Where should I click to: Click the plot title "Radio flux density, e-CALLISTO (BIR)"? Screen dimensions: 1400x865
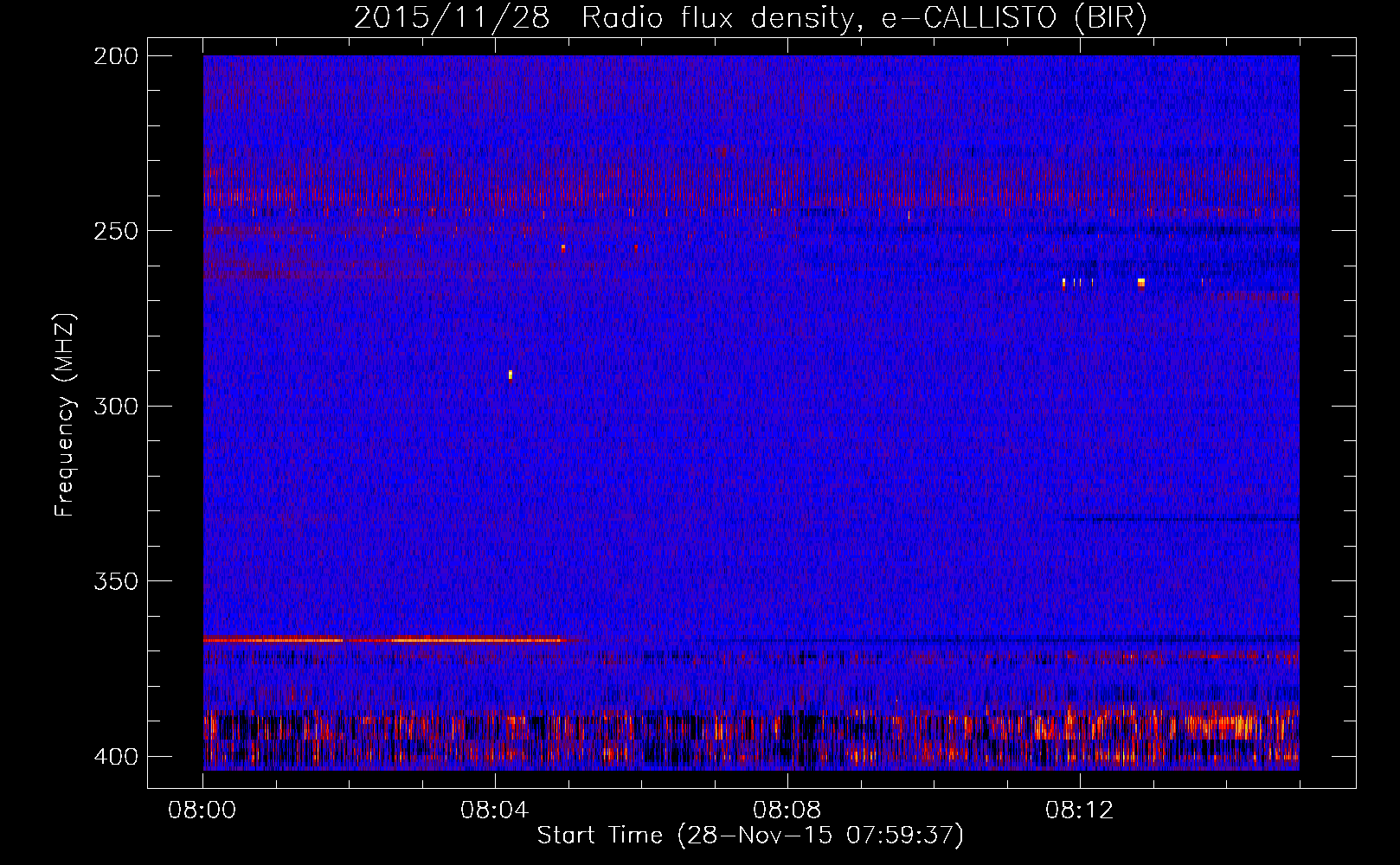864,18
